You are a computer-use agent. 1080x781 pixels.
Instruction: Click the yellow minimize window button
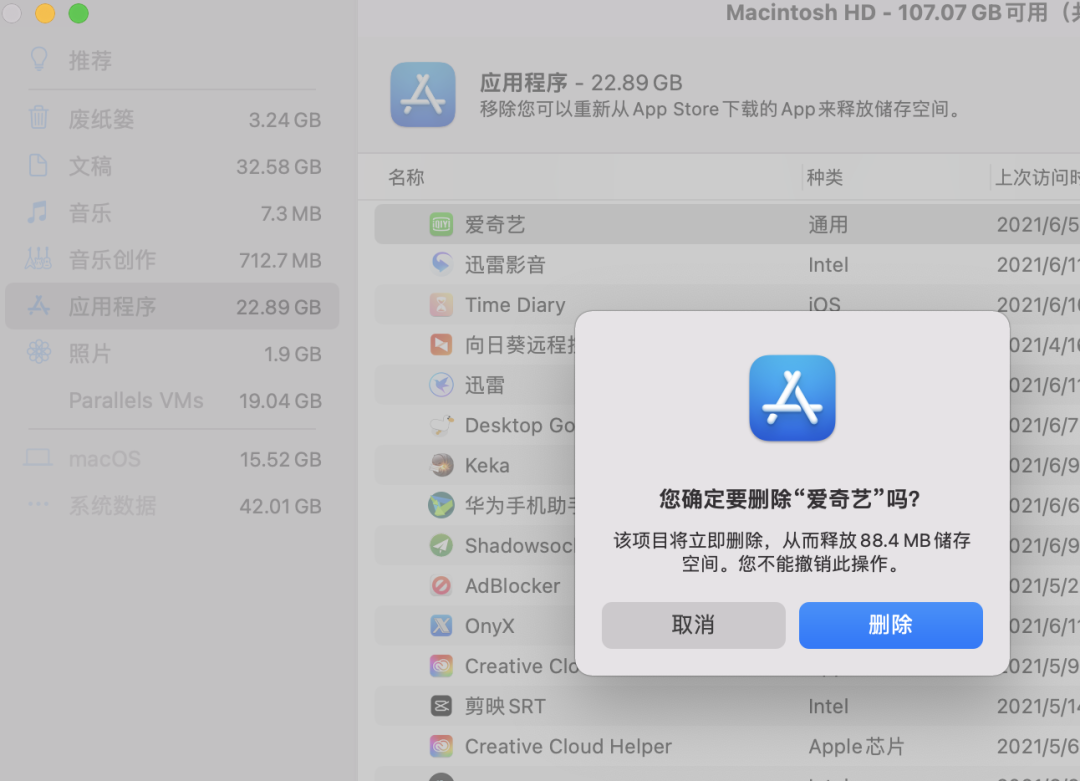coord(45,13)
